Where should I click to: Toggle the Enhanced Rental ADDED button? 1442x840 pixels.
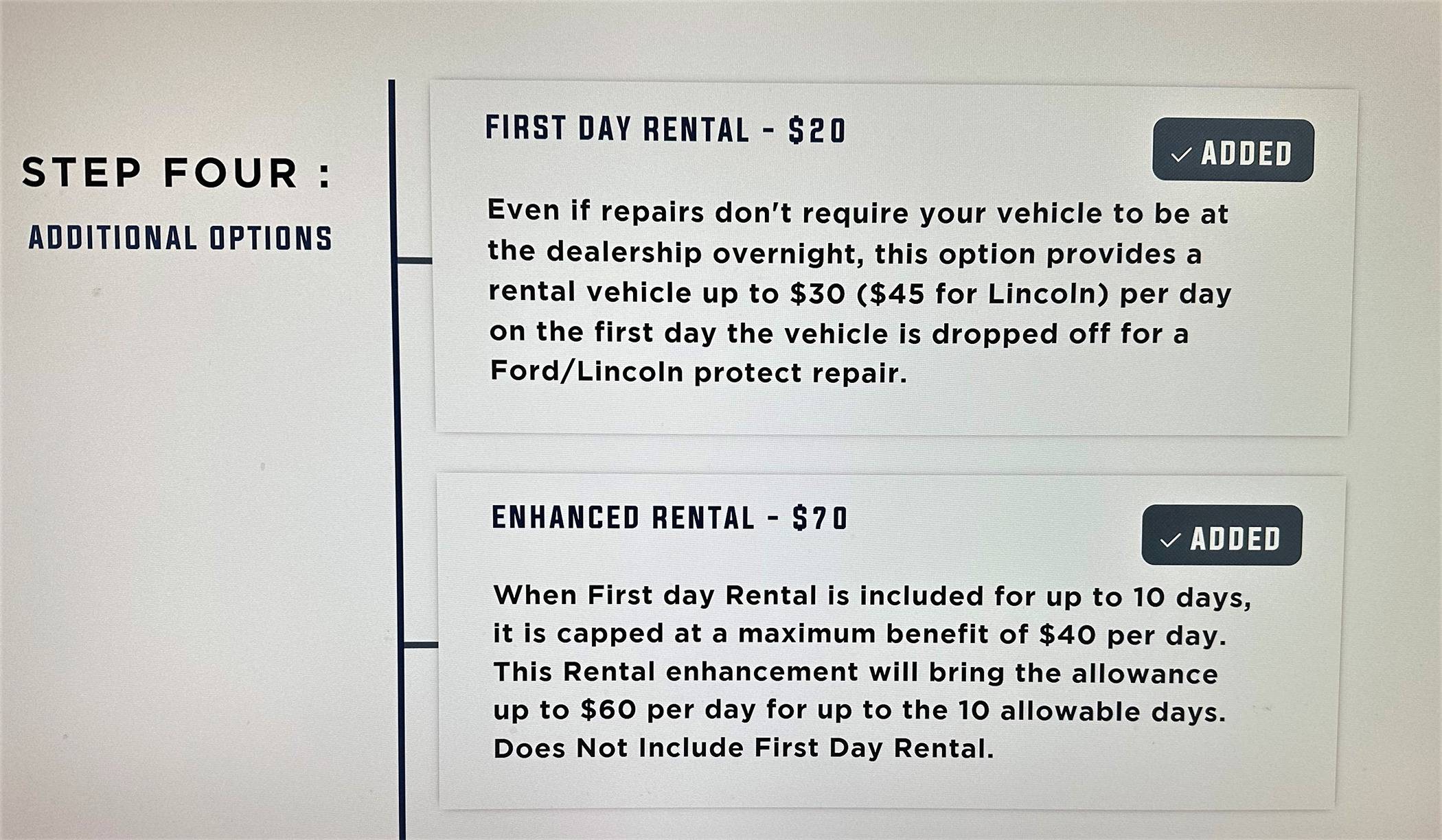point(1221,536)
